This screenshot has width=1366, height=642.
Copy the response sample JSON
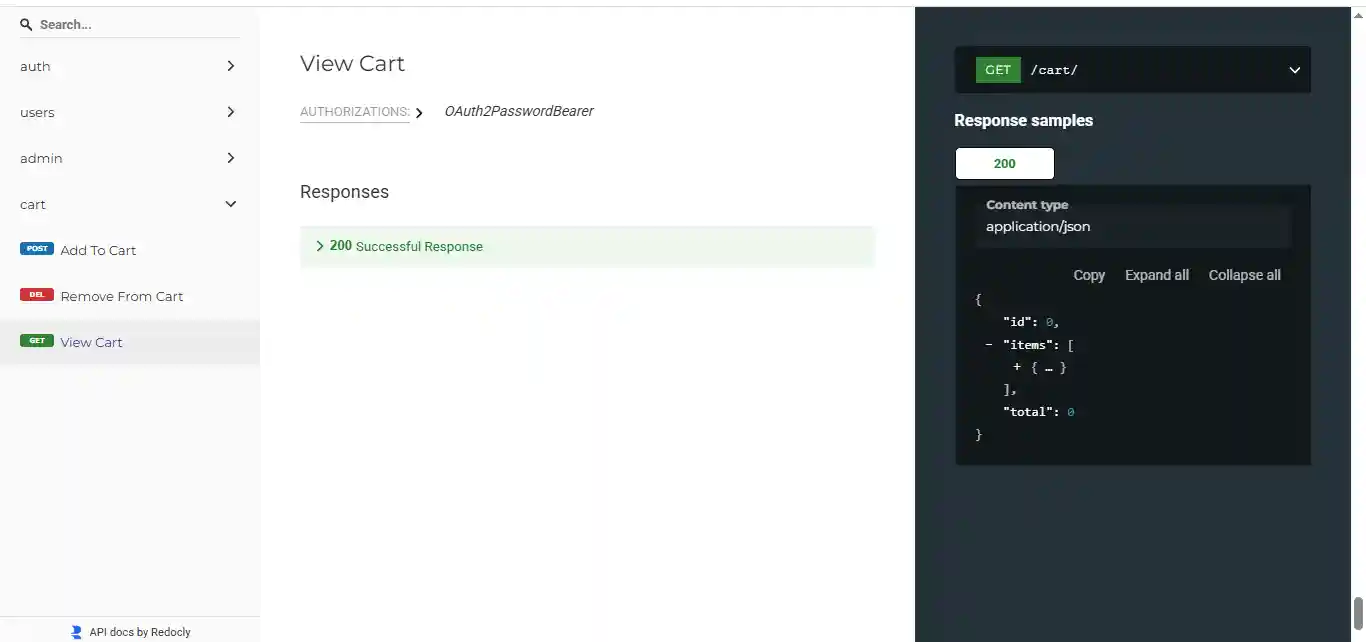(x=1089, y=275)
